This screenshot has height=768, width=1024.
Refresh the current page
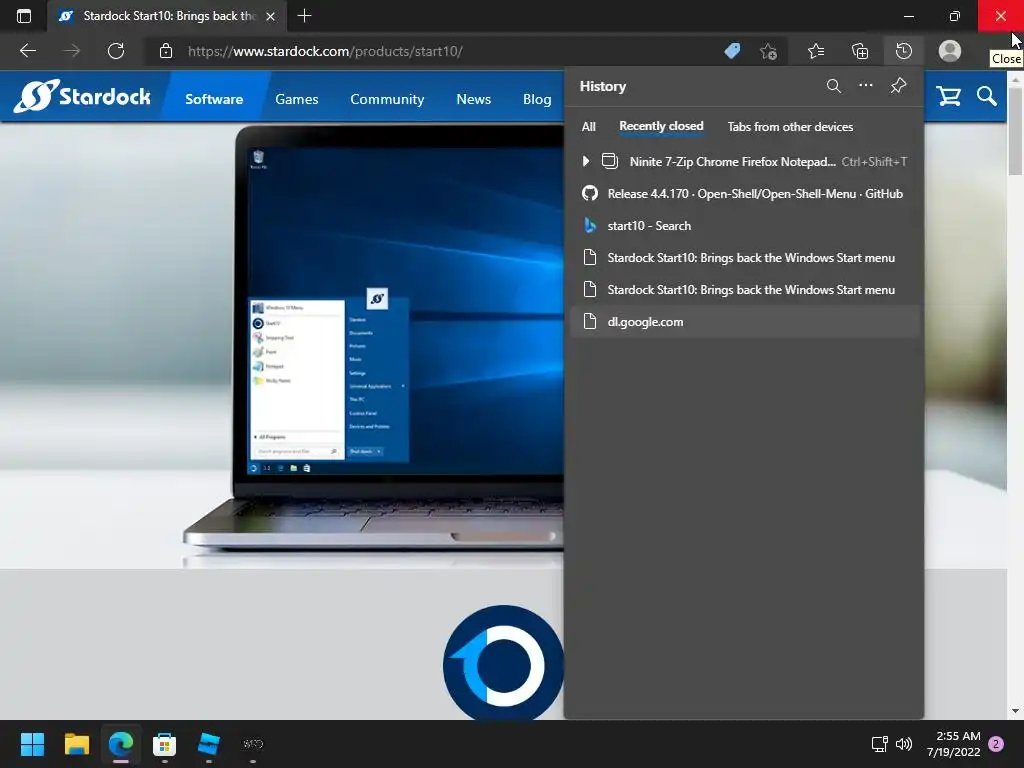click(x=116, y=51)
